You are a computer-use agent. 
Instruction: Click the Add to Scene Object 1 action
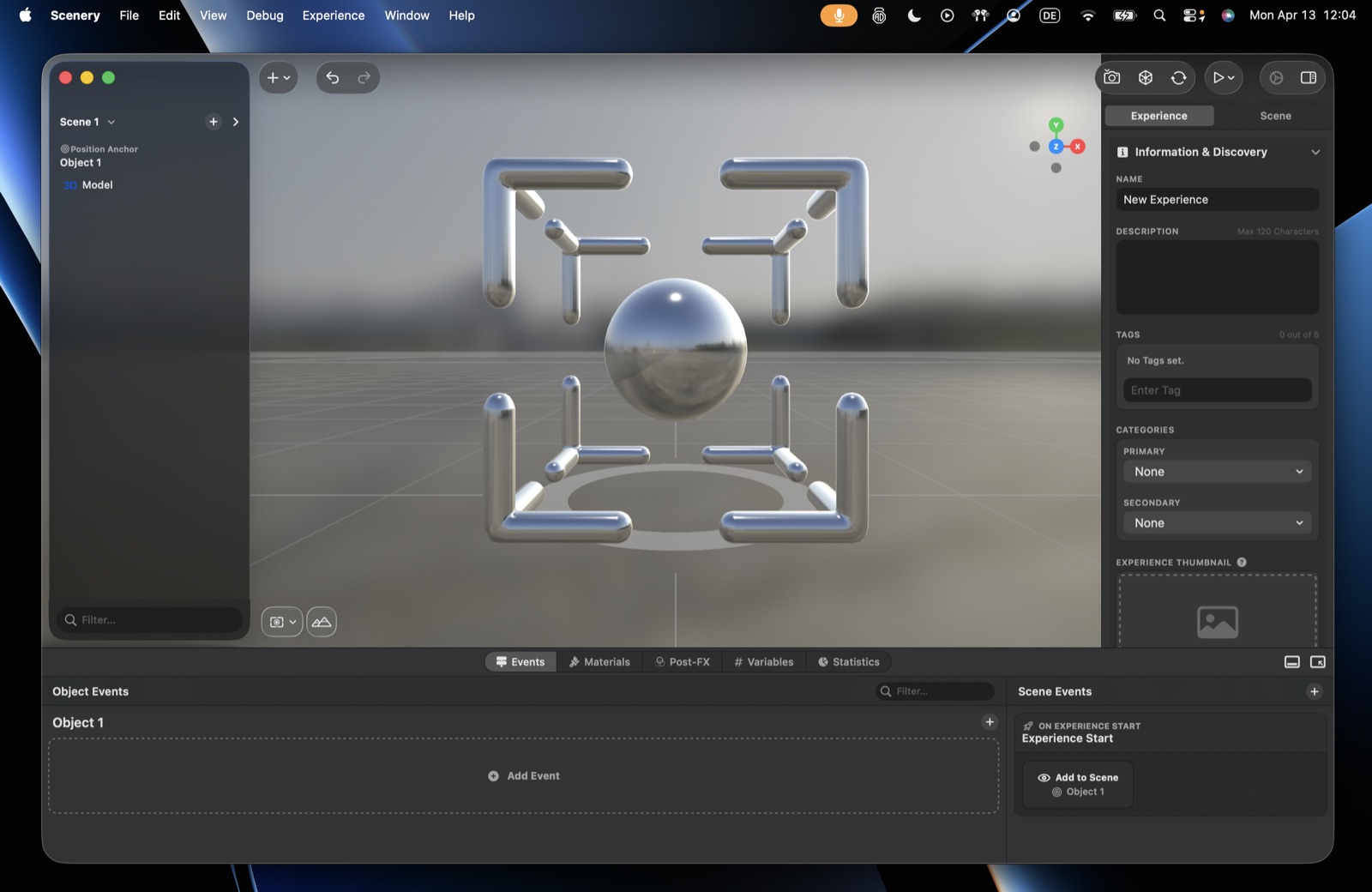coord(1078,785)
